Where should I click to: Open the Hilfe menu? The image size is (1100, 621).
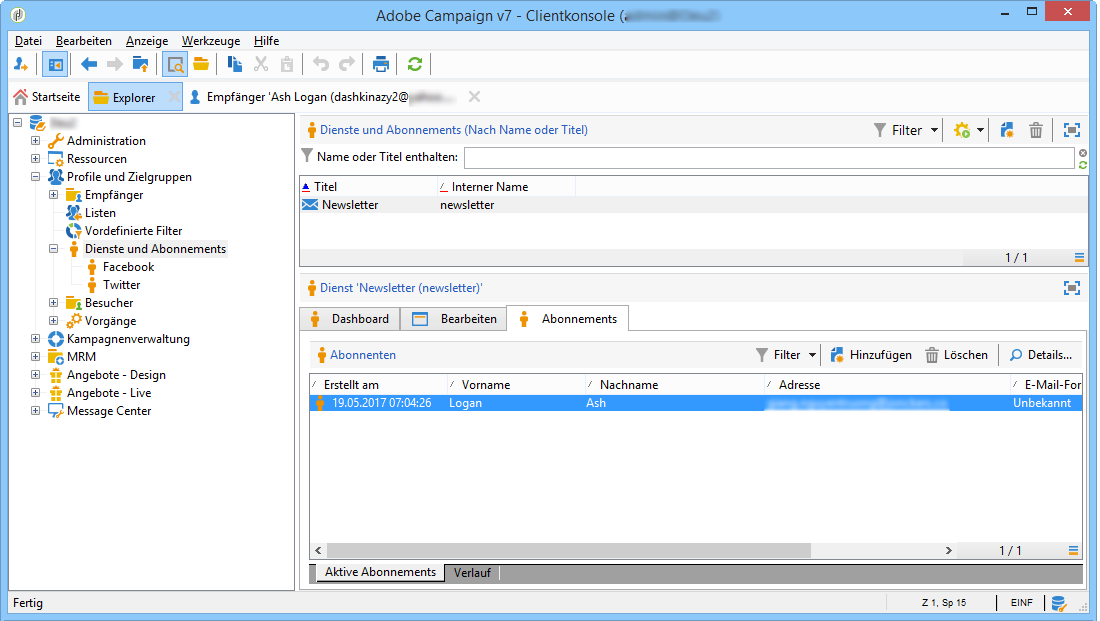(x=266, y=41)
